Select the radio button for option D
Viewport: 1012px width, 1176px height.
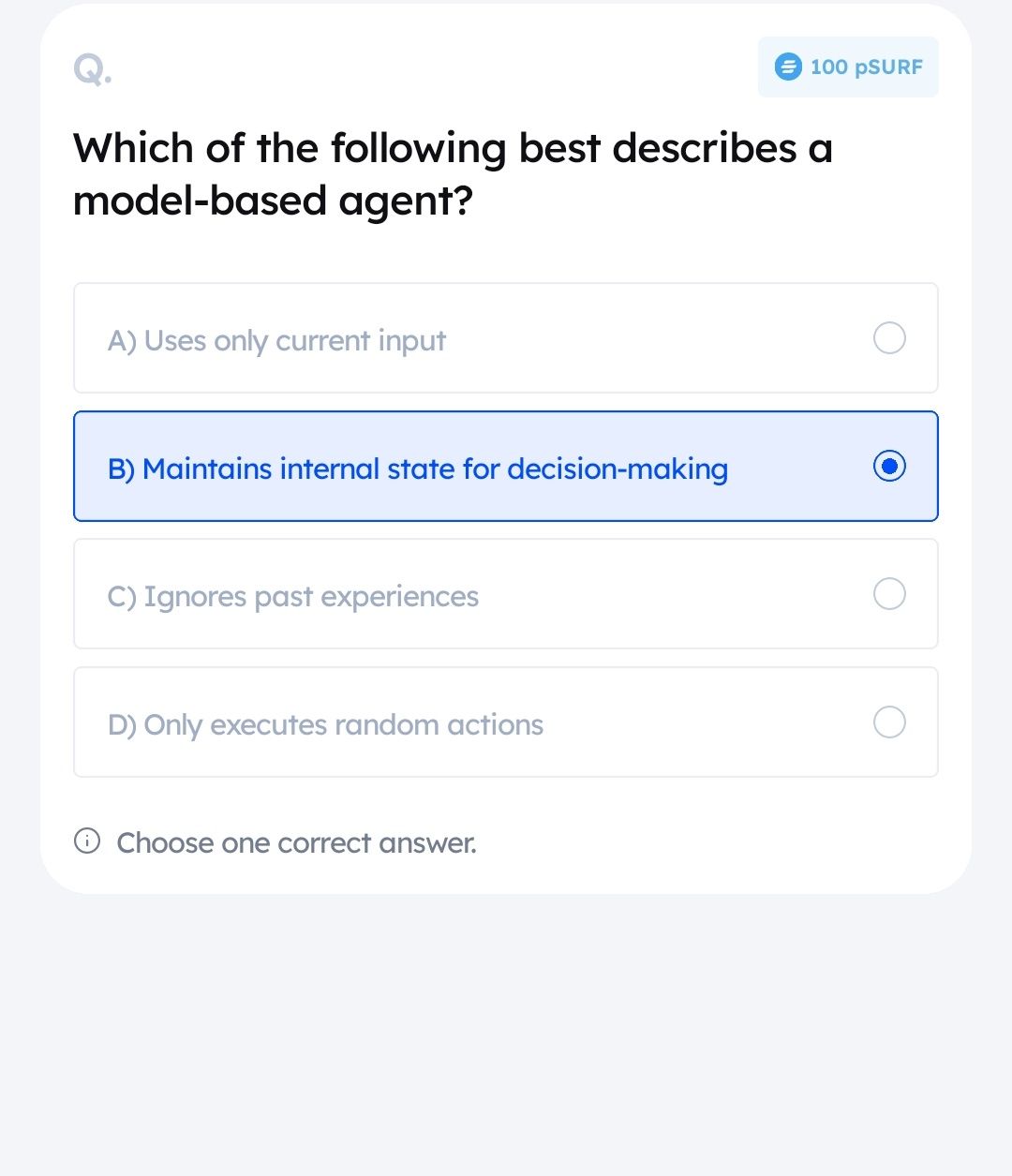pos(889,722)
